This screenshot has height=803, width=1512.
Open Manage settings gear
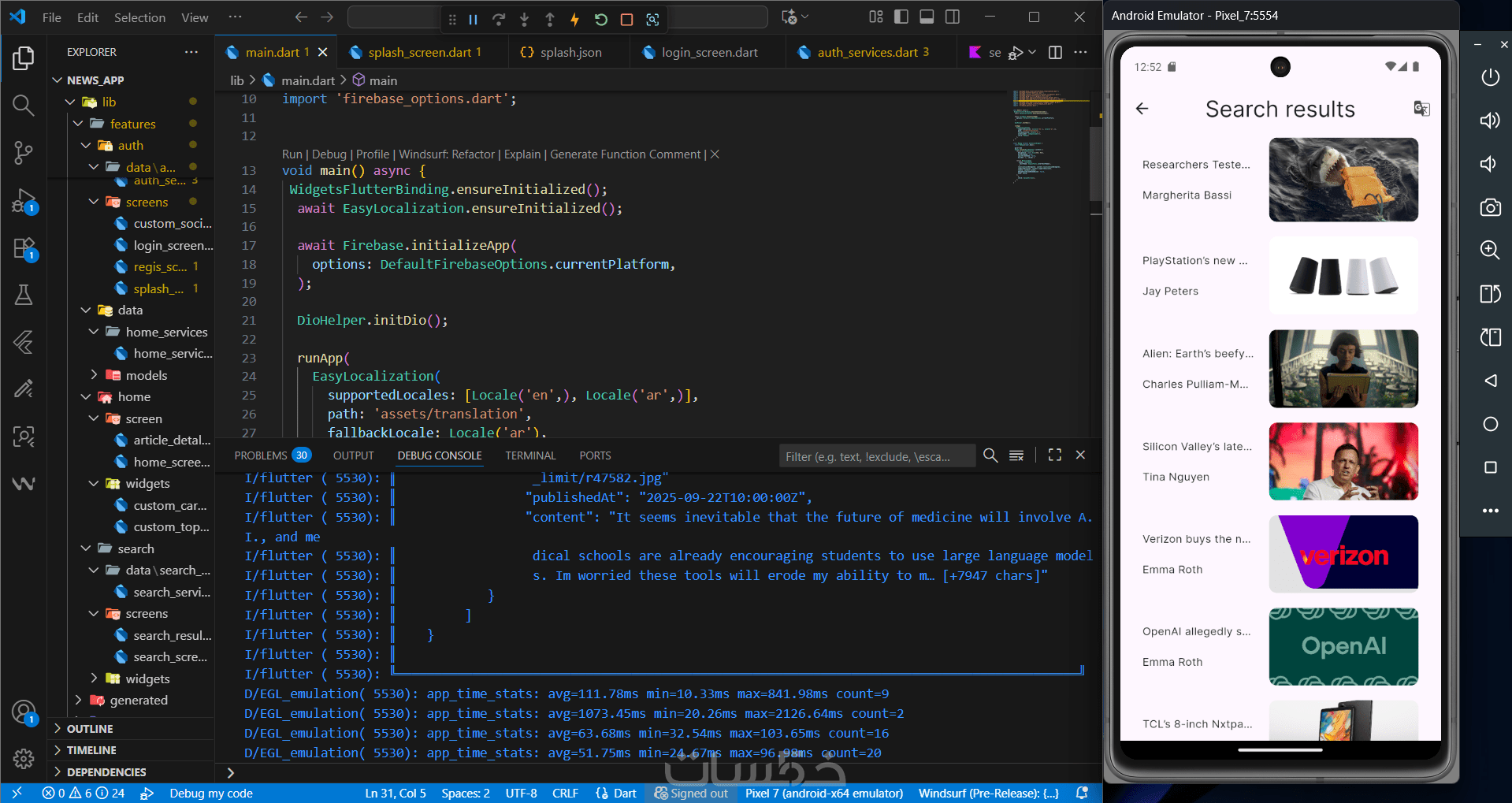click(24, 759)
